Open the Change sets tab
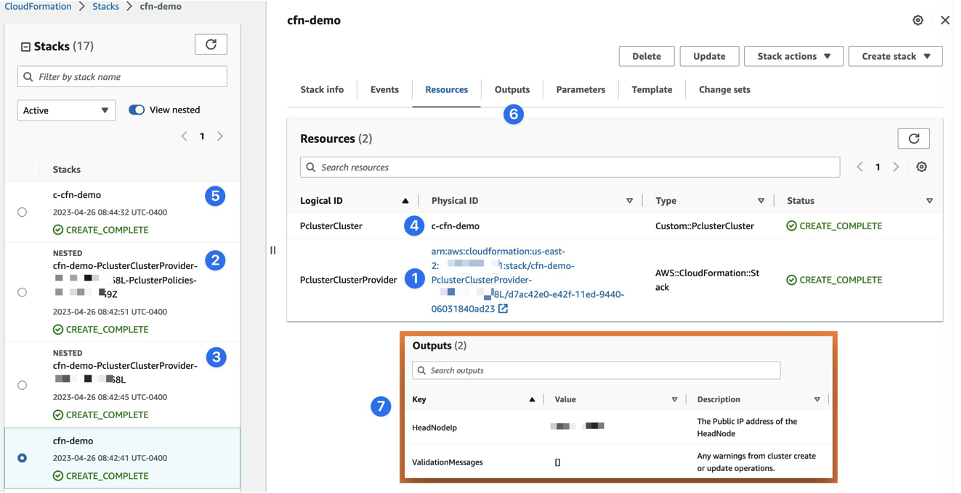Screen dimensions: 961x493 [x=724, y=90]
